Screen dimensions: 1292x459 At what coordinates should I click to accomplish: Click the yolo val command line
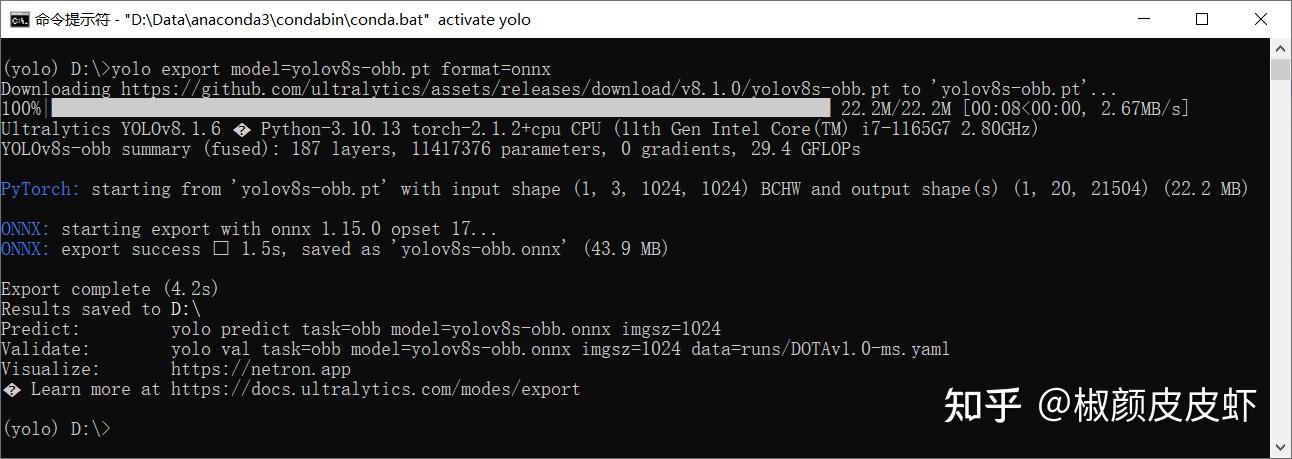[x=560, y=349]
